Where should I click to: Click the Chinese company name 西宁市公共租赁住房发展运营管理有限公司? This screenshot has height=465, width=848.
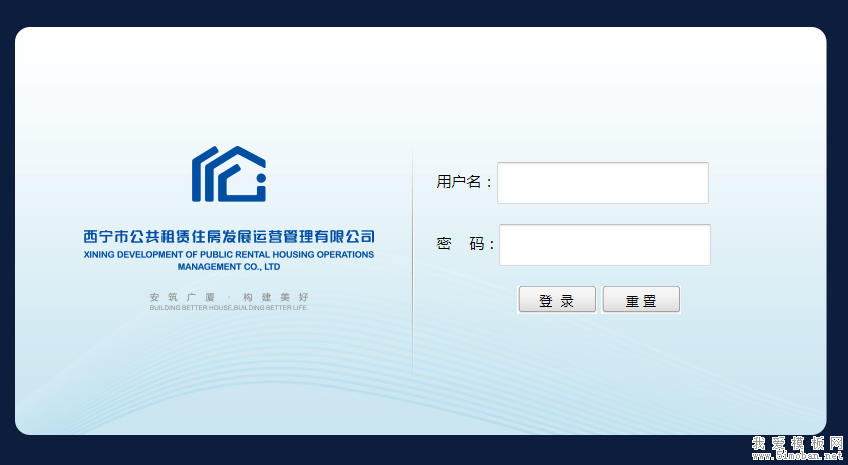coord(229,237)
